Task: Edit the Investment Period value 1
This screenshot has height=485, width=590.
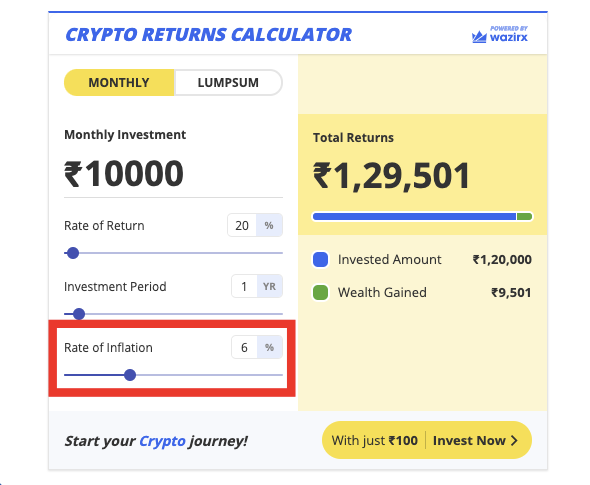Action: tap(244, 286)
